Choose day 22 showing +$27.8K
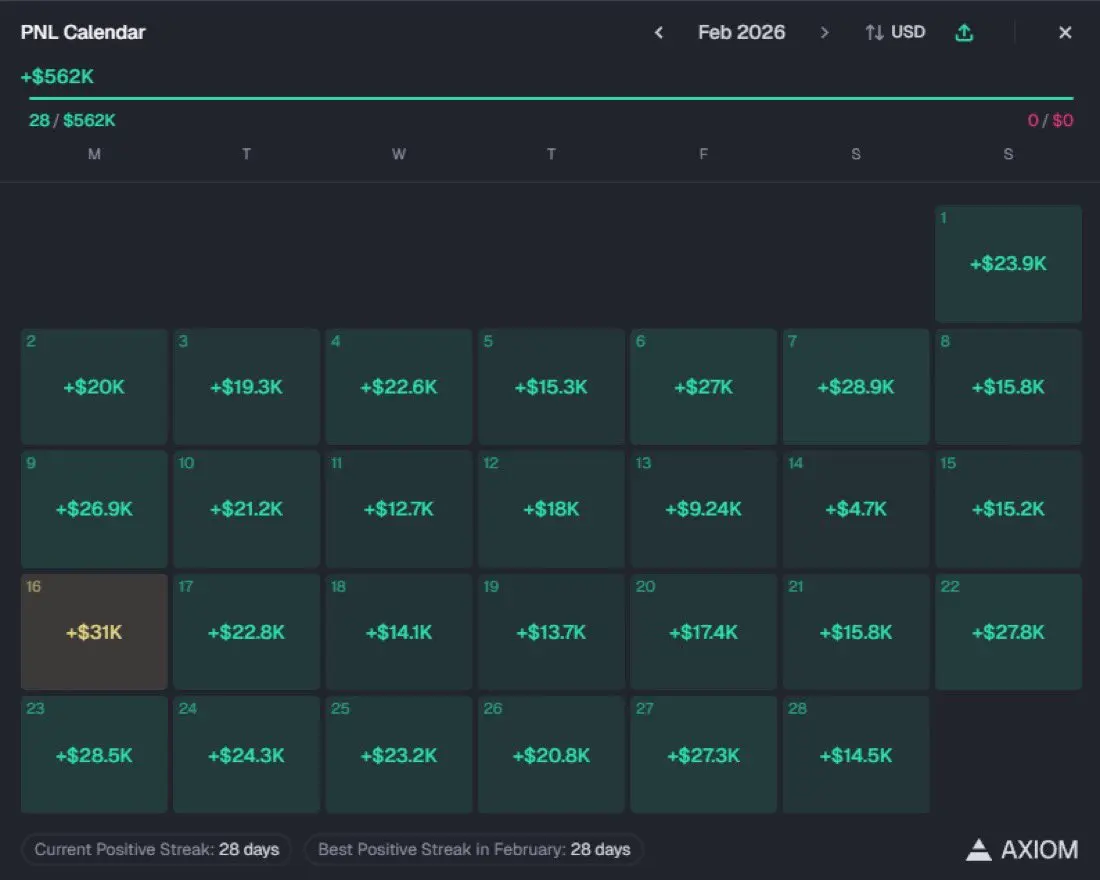 tap(1008, 631)
